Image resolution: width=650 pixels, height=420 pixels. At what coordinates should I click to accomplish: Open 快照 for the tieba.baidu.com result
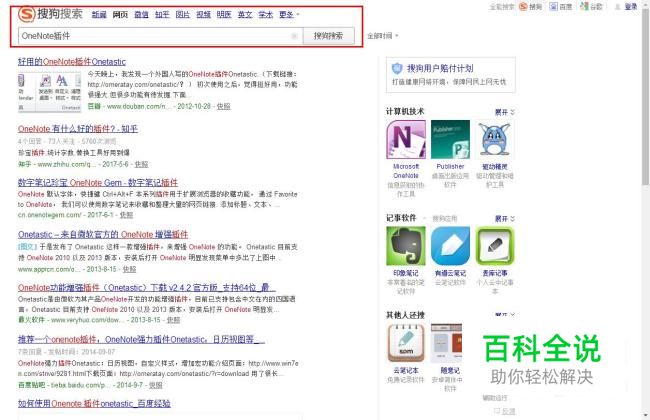pos(156,385)
